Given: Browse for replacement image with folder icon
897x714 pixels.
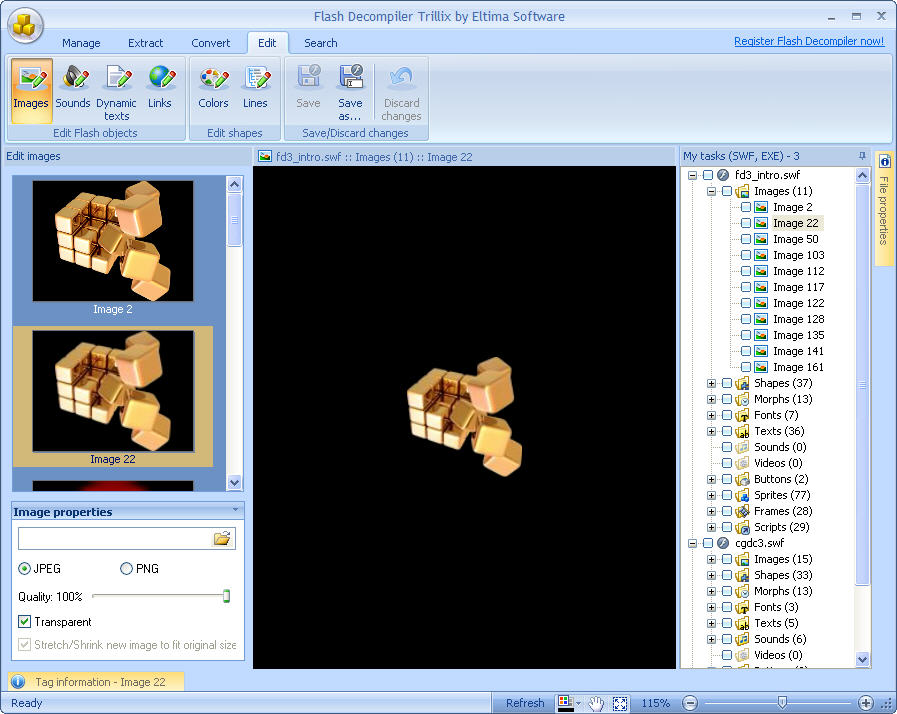Looking at the screenshot, I should point(222,538).
